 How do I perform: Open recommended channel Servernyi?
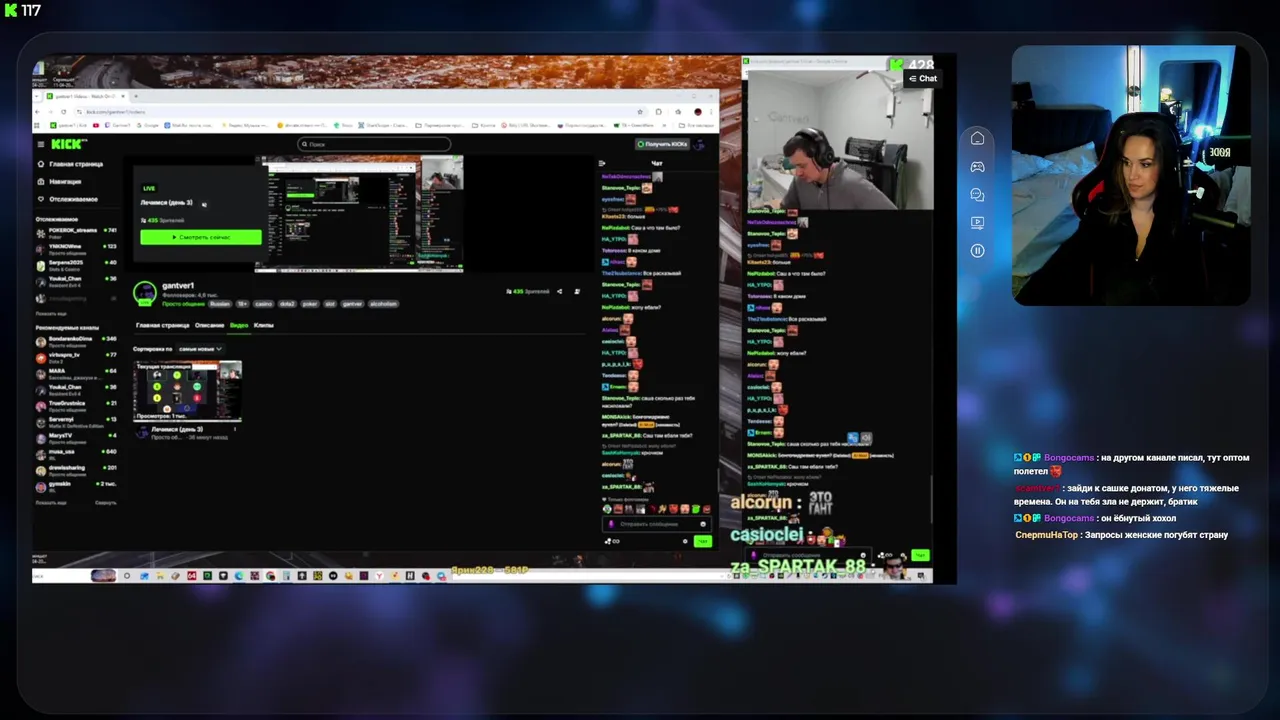pos(76,420)
